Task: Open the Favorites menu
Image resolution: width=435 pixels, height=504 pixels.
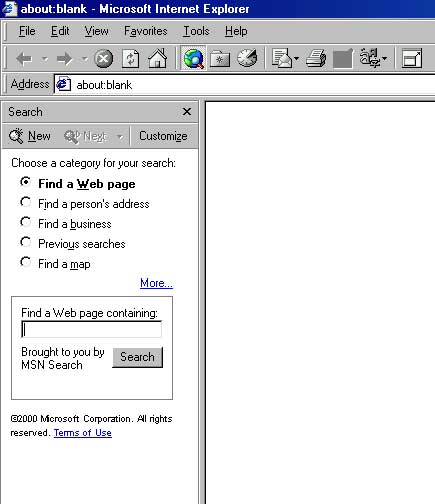Action: pos(146,31)
